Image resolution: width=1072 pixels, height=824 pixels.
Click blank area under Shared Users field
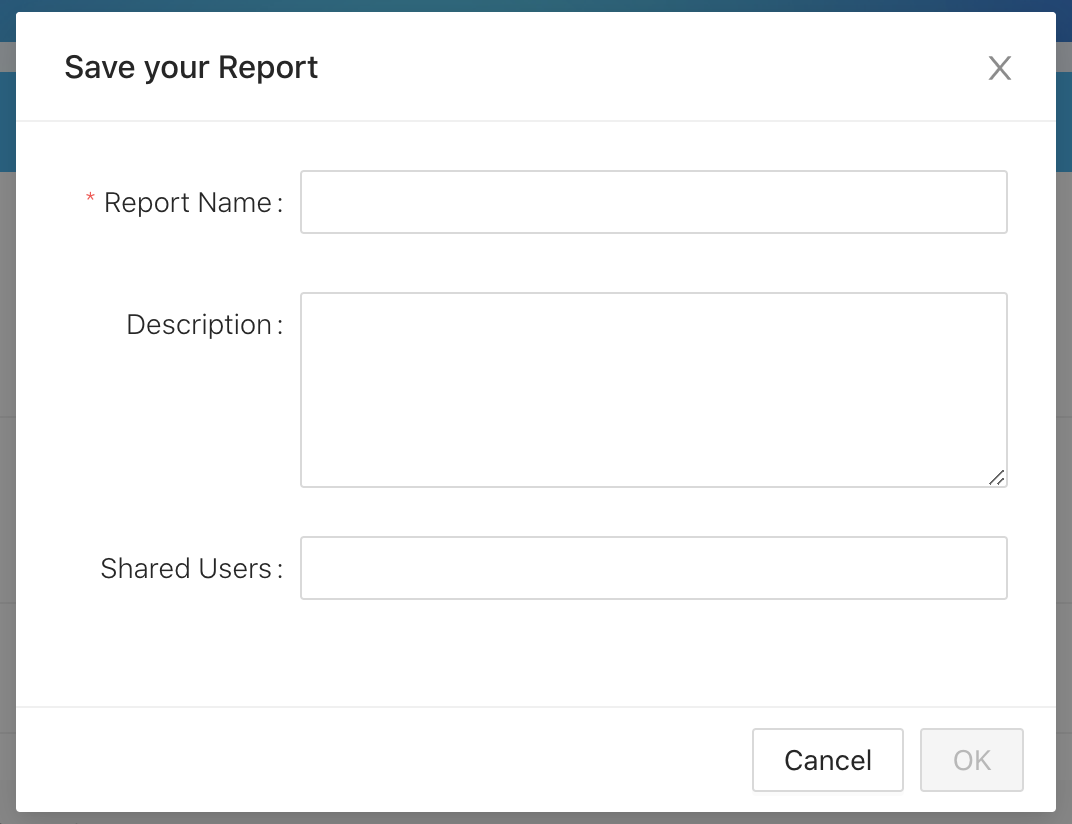click(653, 652)
